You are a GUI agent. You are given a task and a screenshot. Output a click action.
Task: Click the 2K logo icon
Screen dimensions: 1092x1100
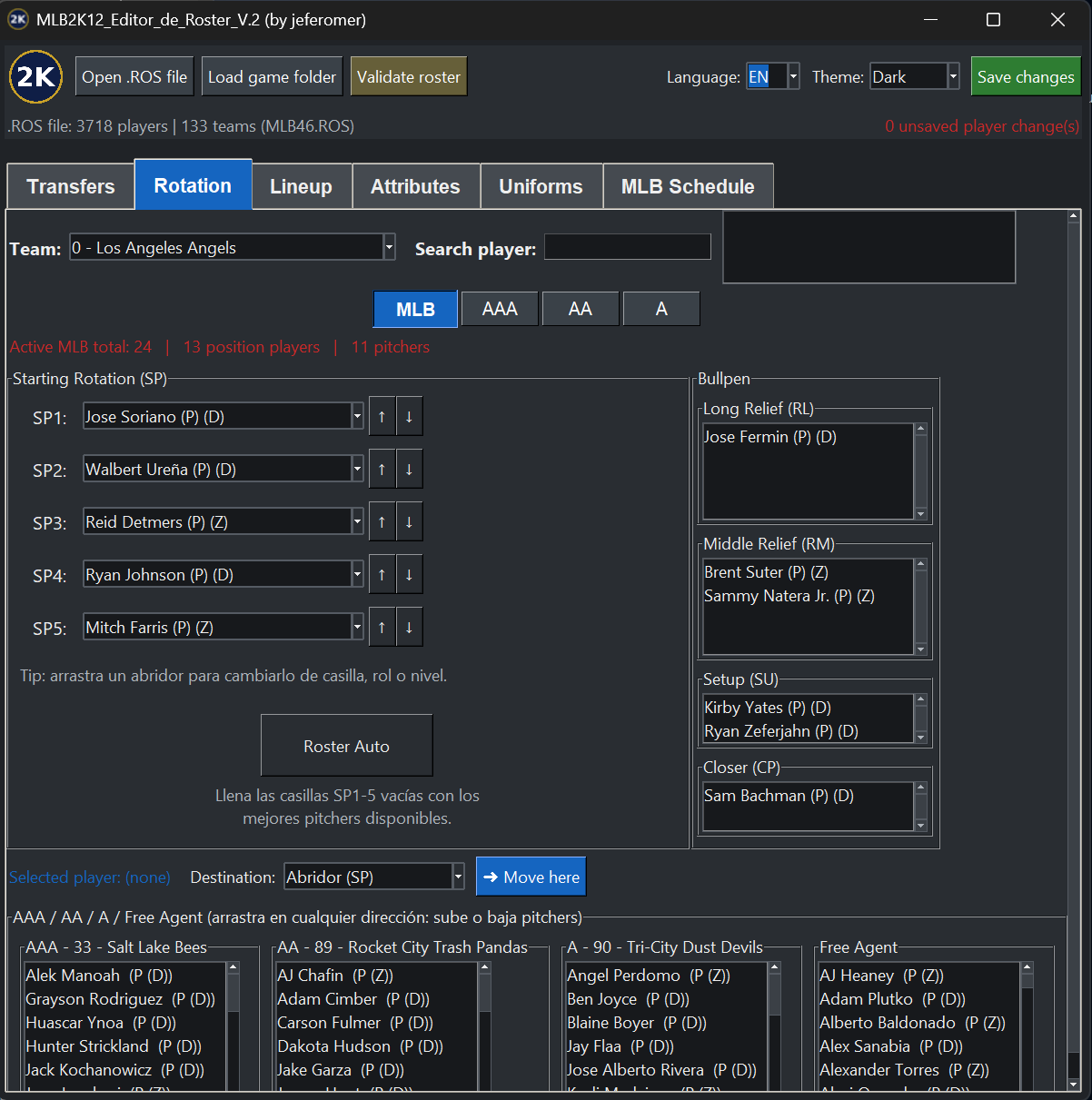[35, 77]
